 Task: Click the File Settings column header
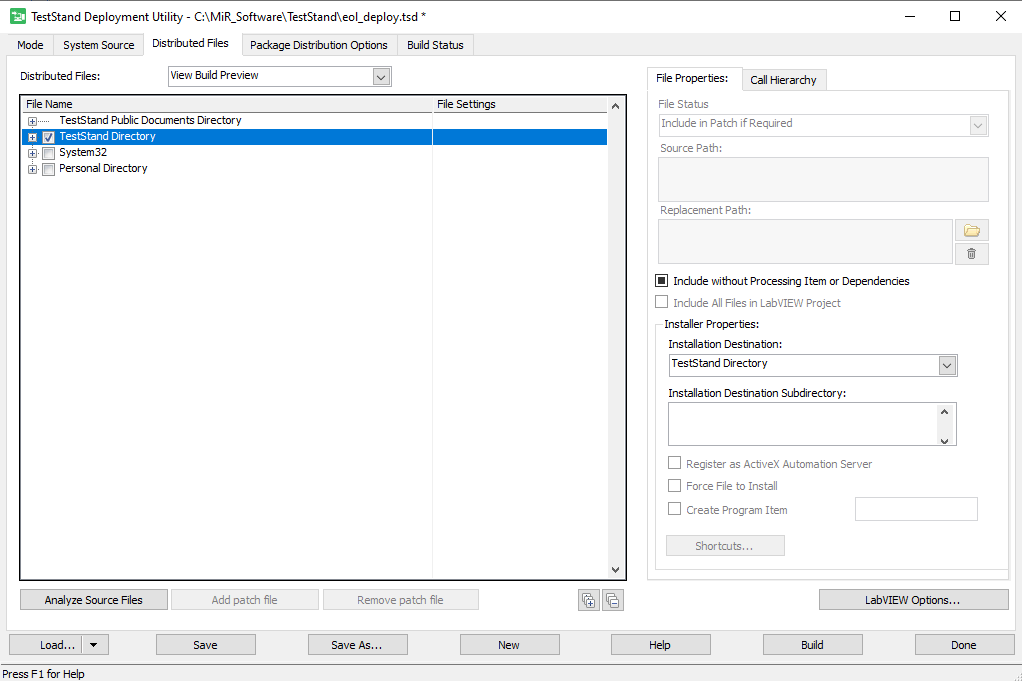point(520,104)
